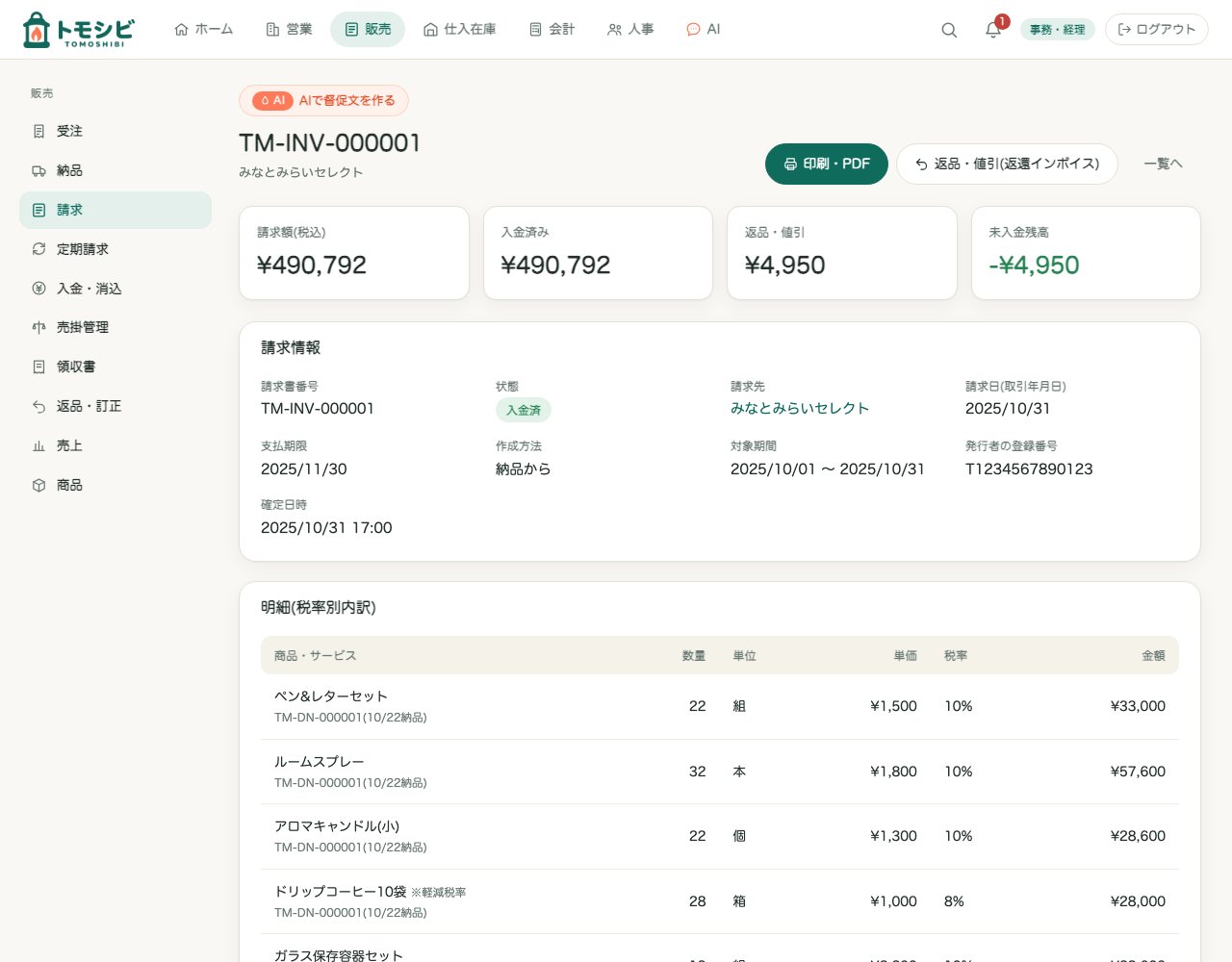The height and width of the screenshot is (962, 1232).
Task: Open 入金・消込 in sidebar
Action: click(115, 289)
